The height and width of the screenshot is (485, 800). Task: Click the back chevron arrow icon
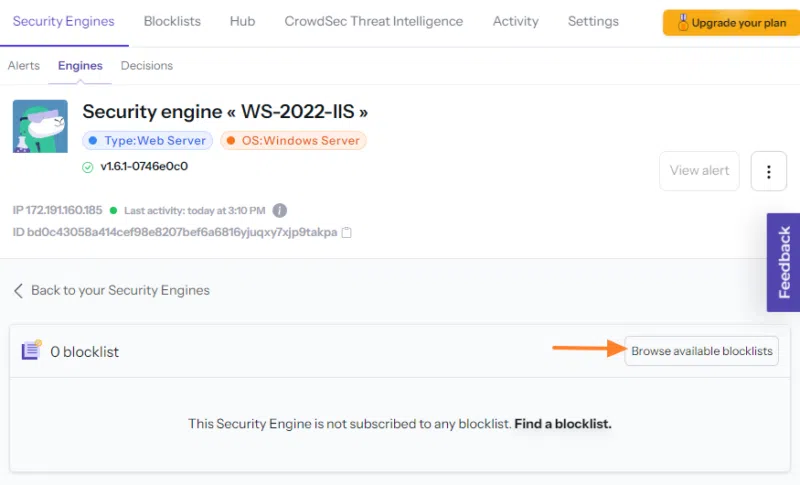18,290
